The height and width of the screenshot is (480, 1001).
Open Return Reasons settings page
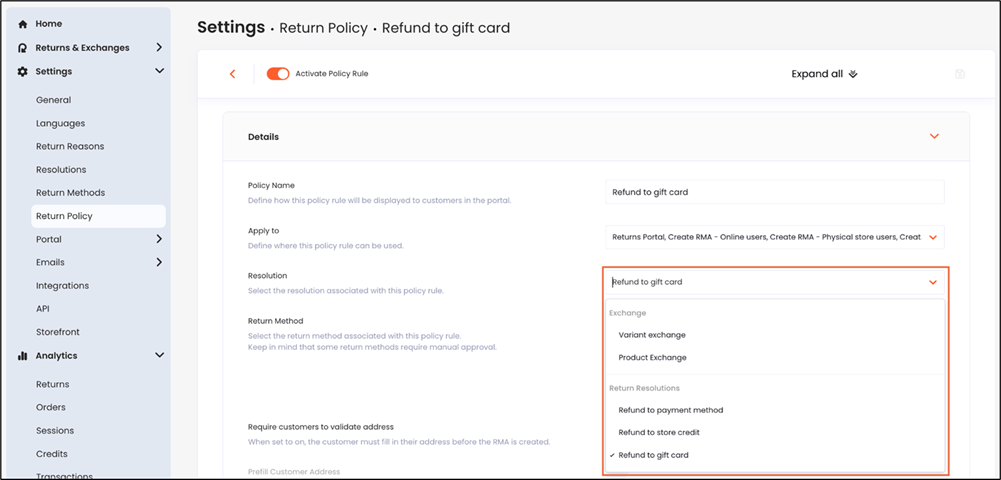pos(70,146)
